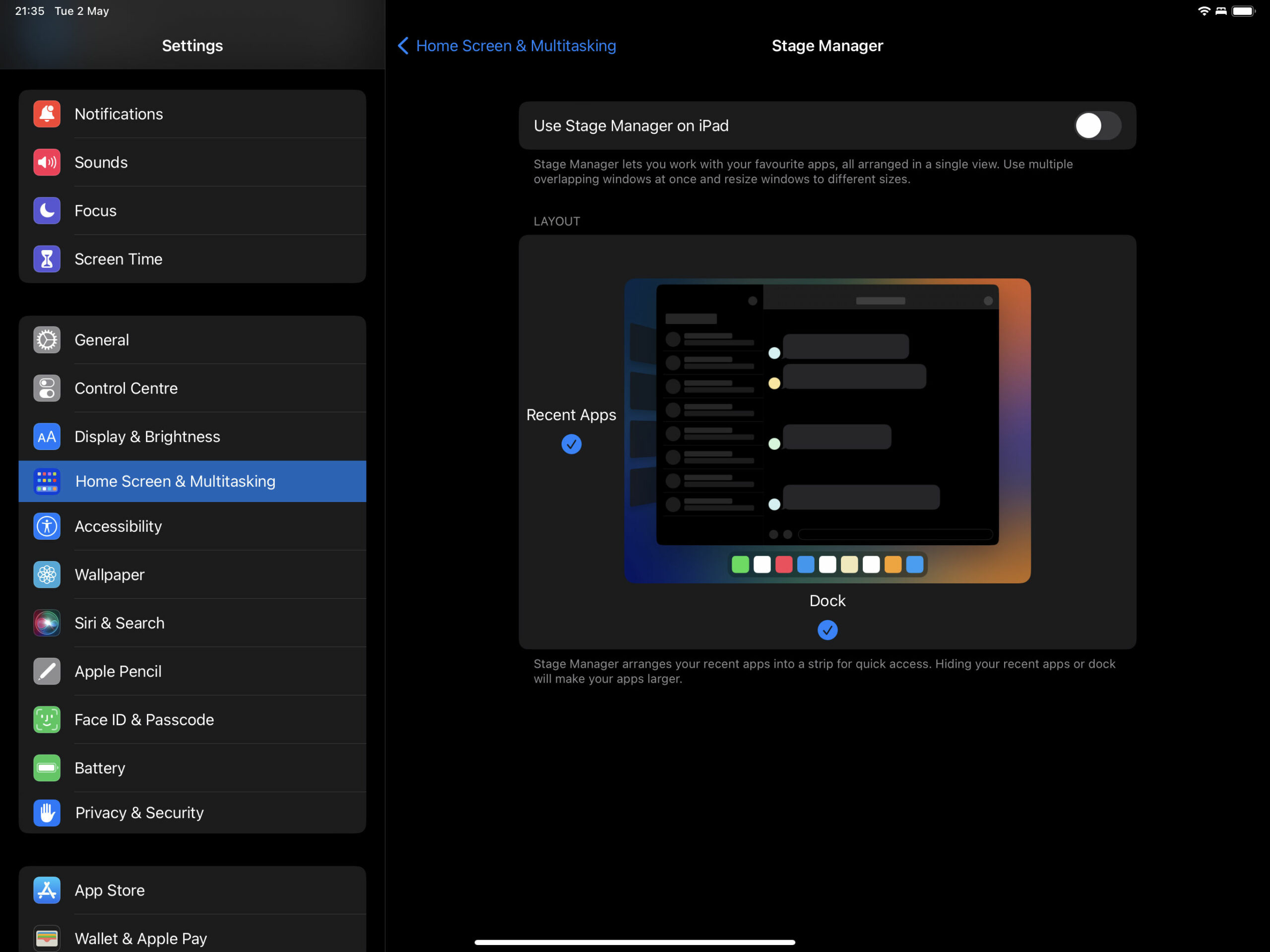Tap the General gear icon
The width and height of the screenshot is (1270, 952).
47,340
